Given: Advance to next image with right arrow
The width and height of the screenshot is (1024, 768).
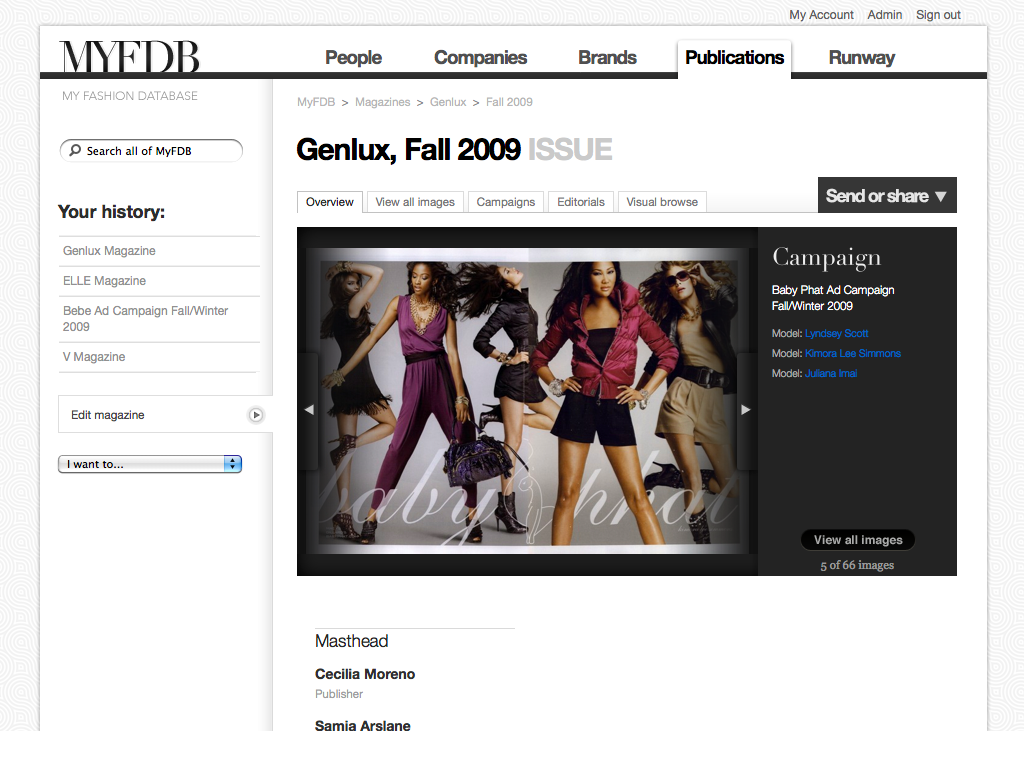Looking at the screenshot, I should click(x=745, y=409).
